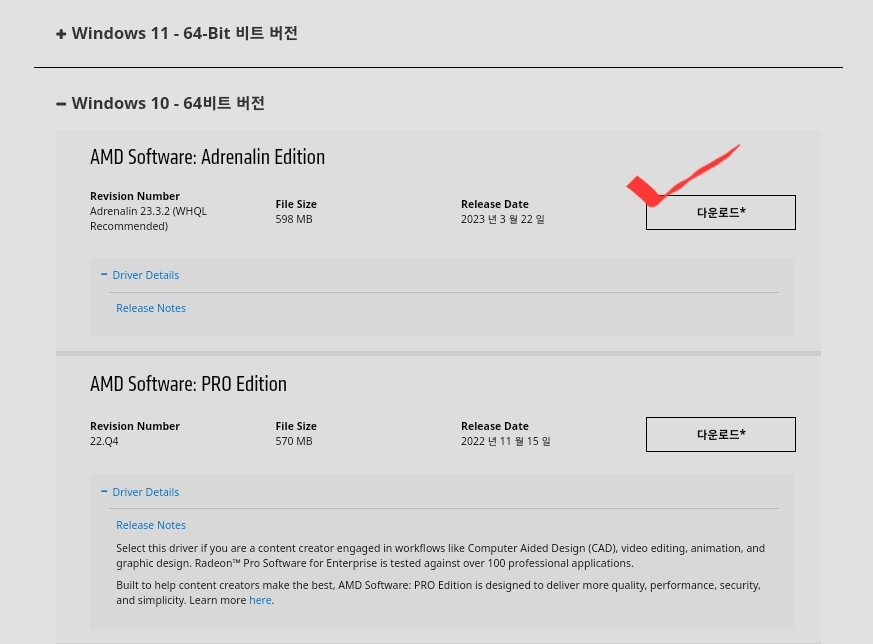
Task: Select the 'AMD Software: PRO Edition' heading
Action: point(188,384)
